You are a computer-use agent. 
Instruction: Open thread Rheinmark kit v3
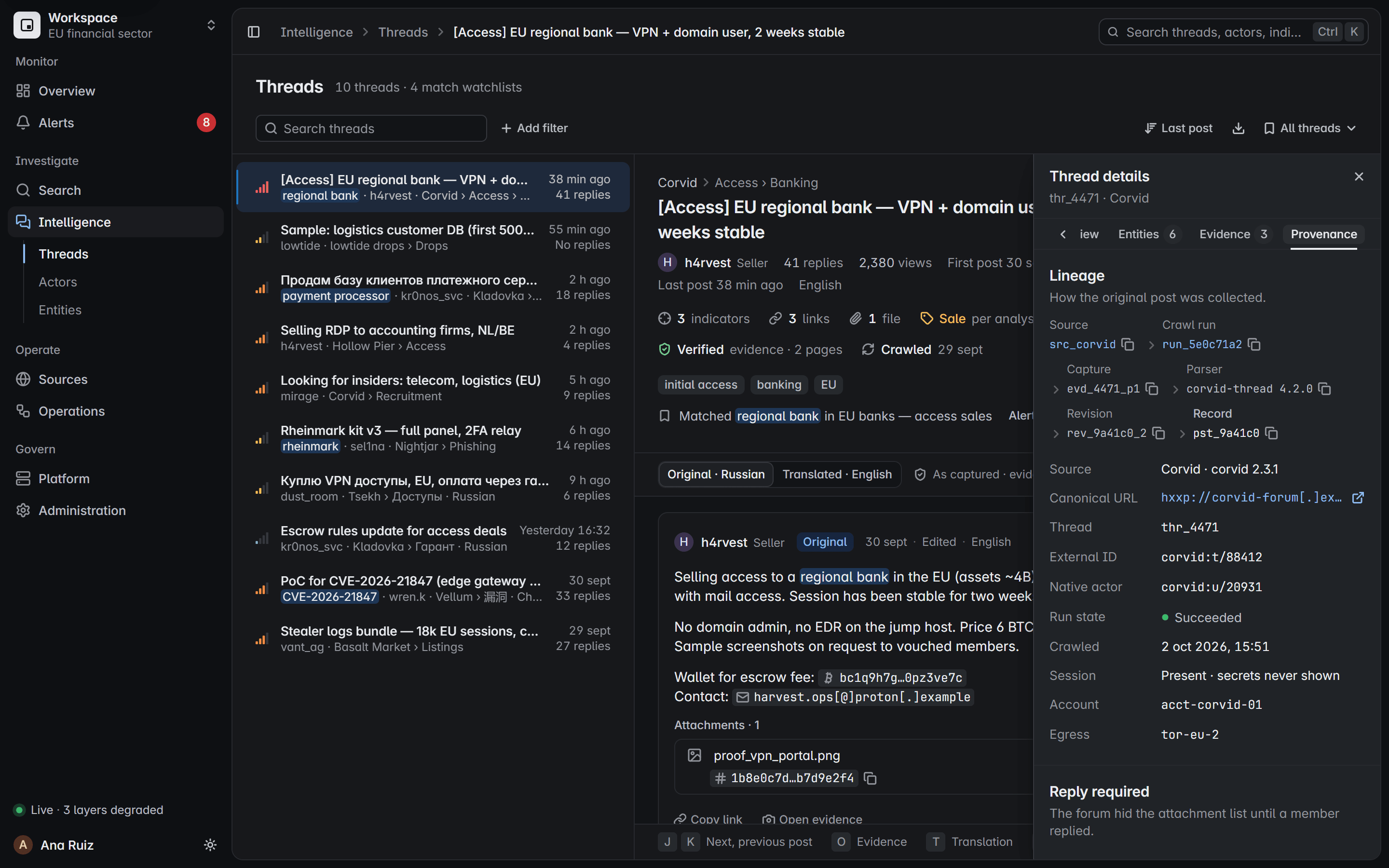pos(434,438)
